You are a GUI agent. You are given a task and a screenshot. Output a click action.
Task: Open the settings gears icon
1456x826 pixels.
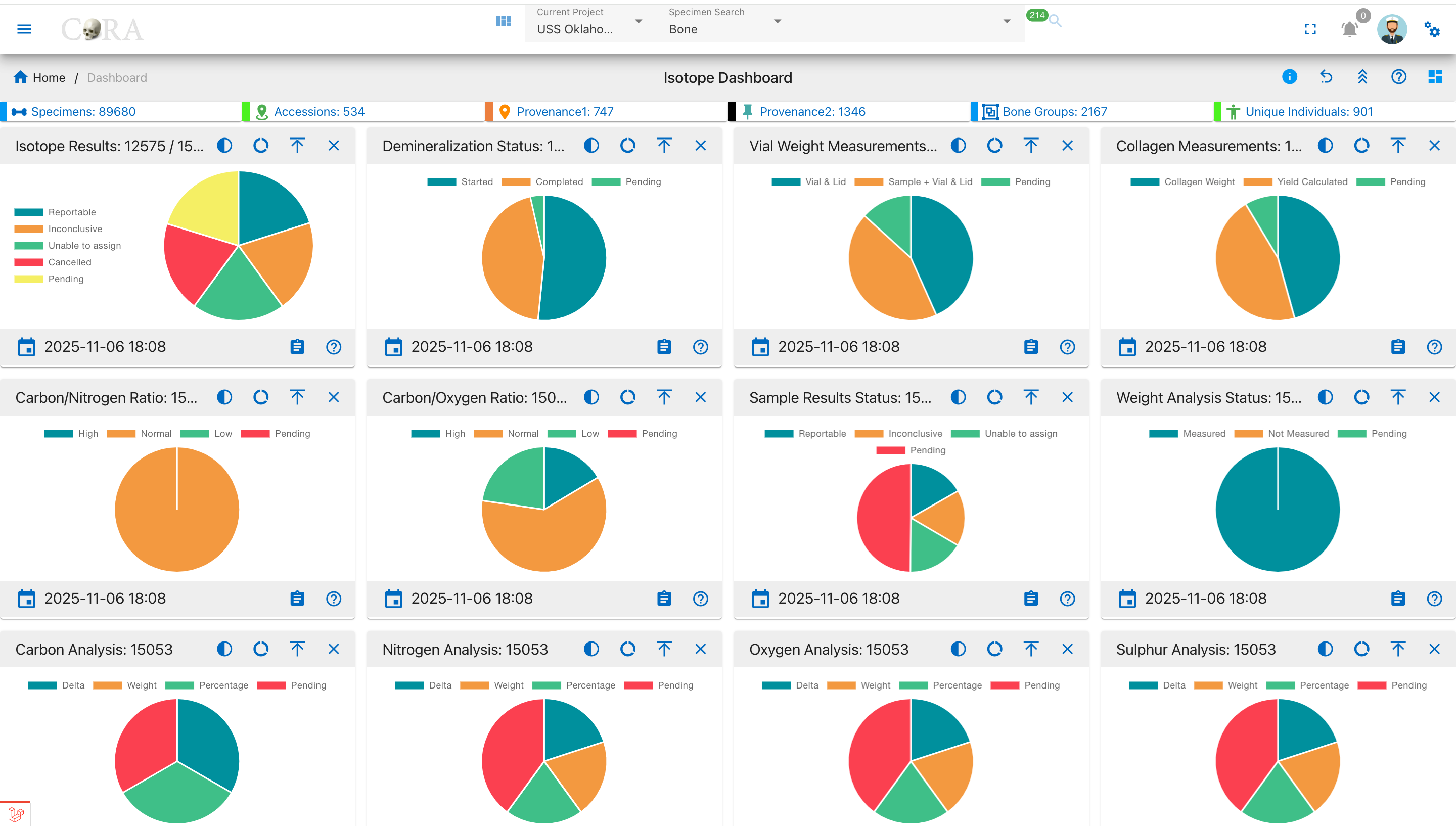click(x=1432, y=29)
